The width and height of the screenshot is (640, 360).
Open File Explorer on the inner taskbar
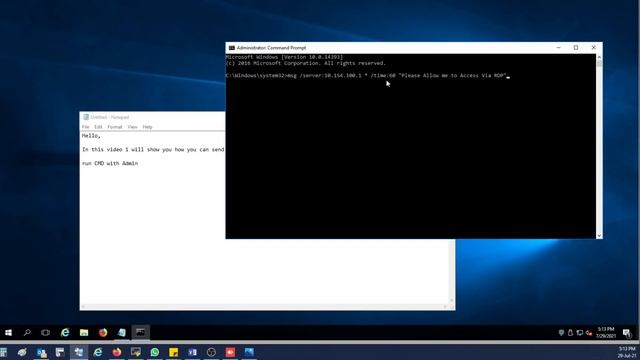click(x=84, y=333)
